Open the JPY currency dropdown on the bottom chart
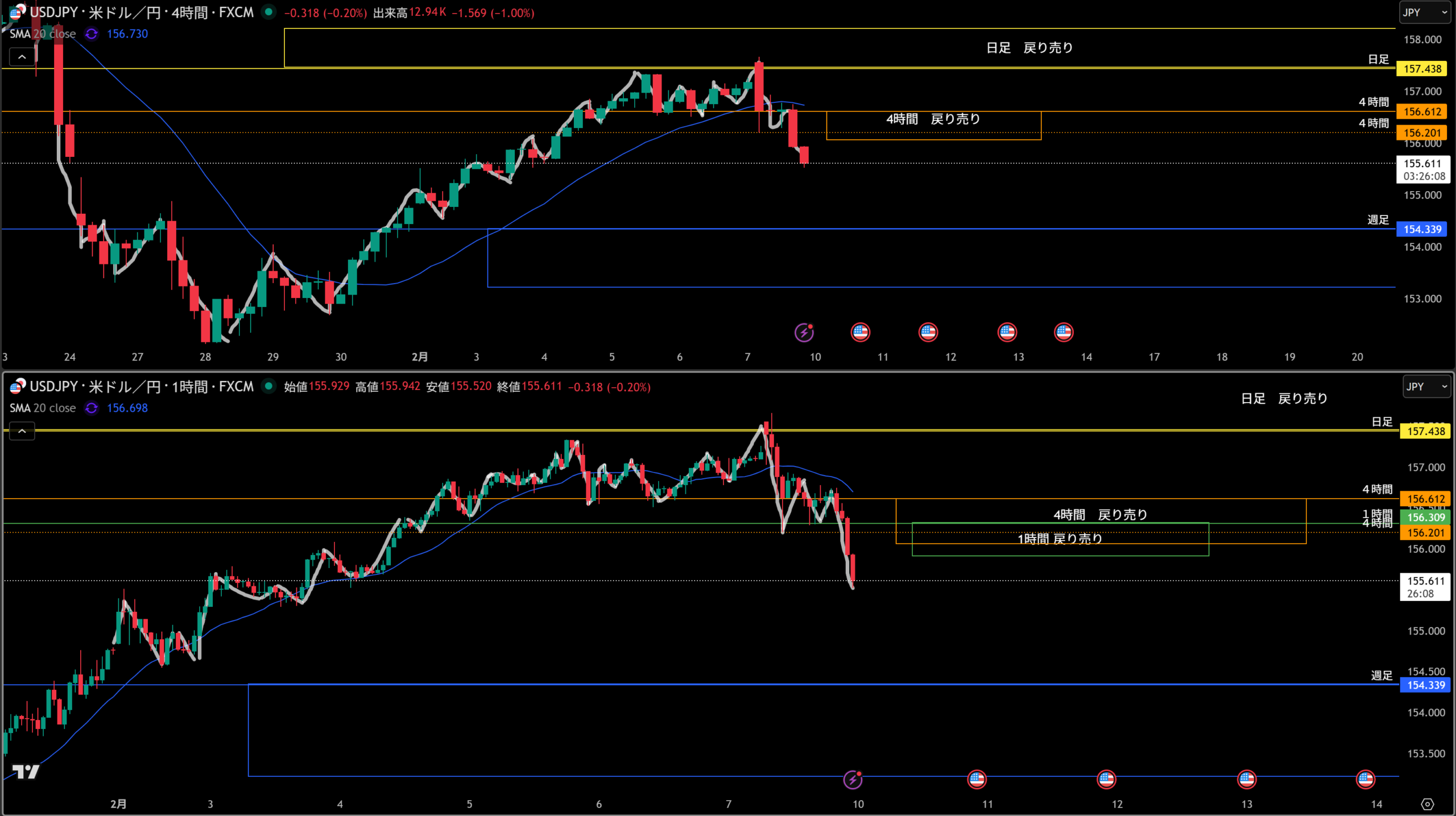 pos(1426,387)
